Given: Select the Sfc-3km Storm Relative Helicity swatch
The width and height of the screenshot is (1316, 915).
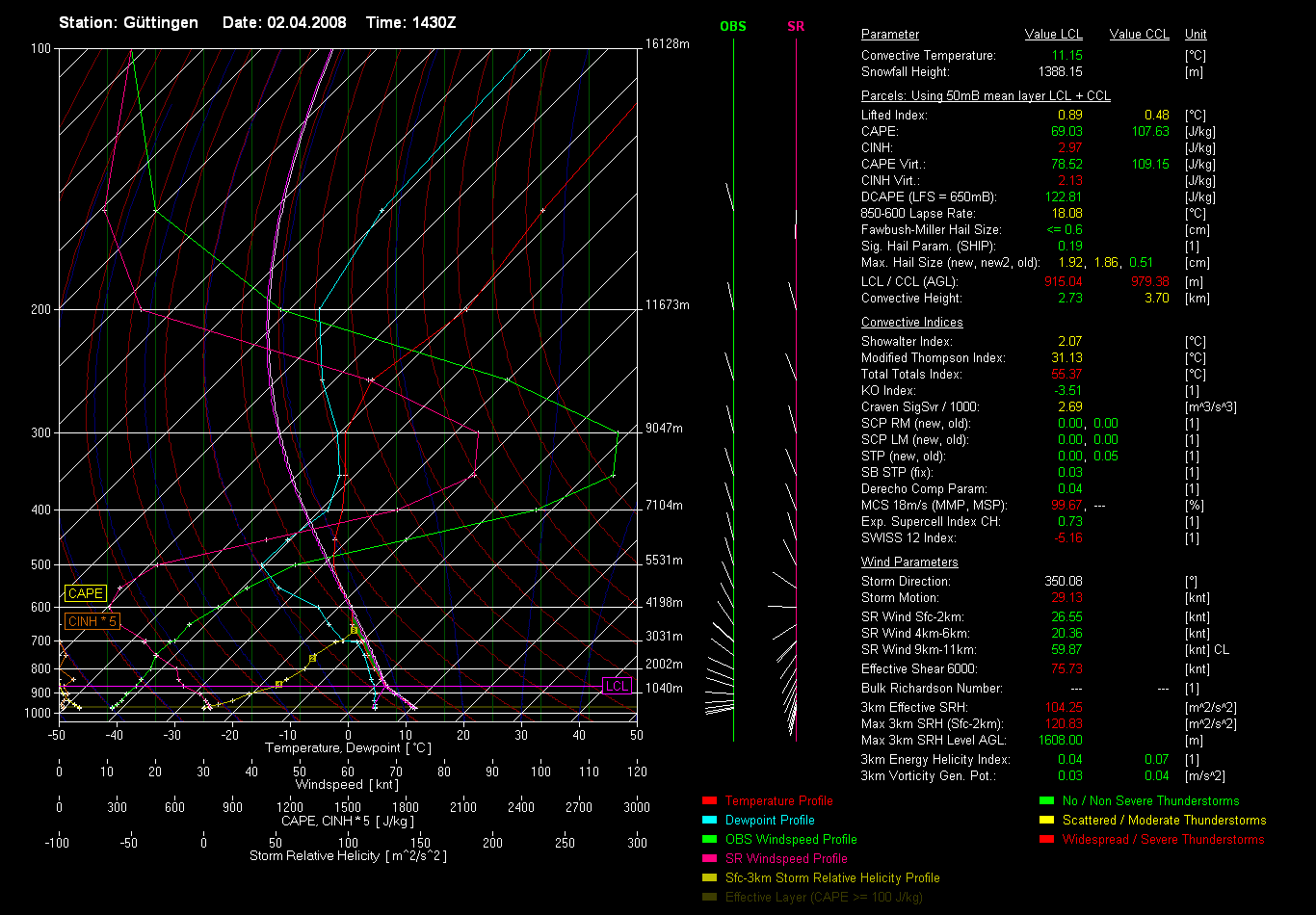Looking at the screenshot, I should pyautogui.click(x=710, y=878).
